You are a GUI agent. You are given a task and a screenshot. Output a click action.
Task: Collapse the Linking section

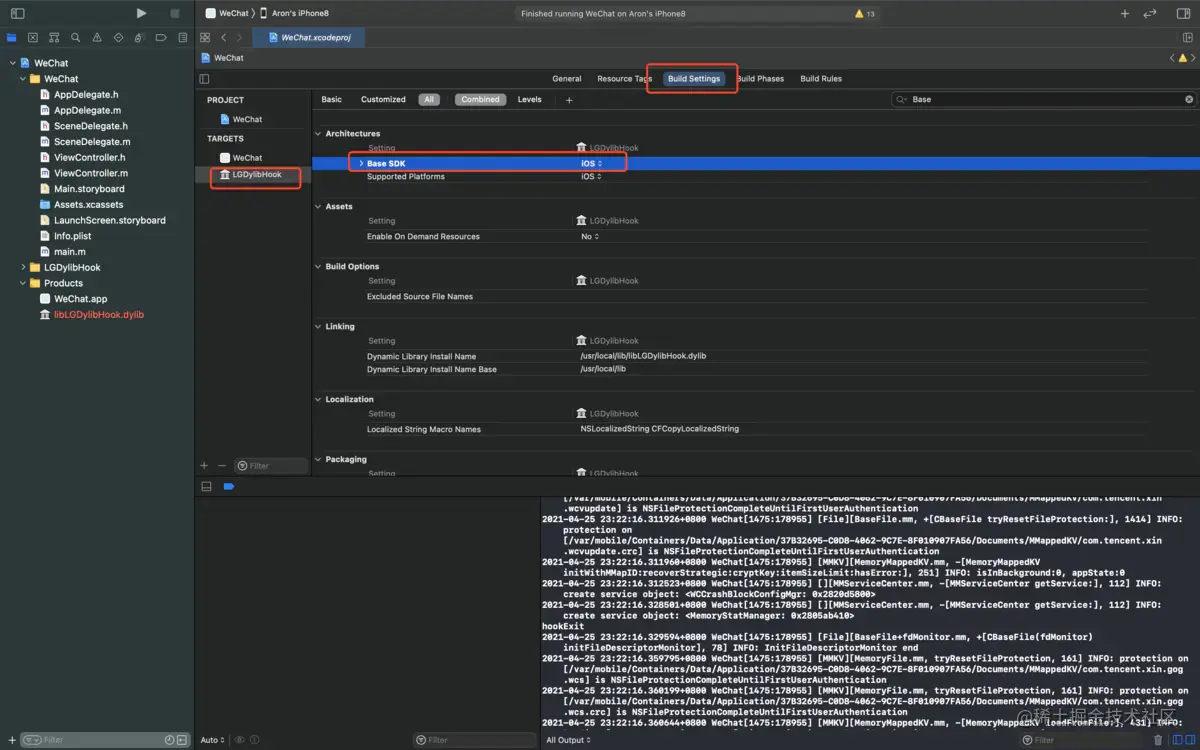pyautogui.click(x=318, y=326)
